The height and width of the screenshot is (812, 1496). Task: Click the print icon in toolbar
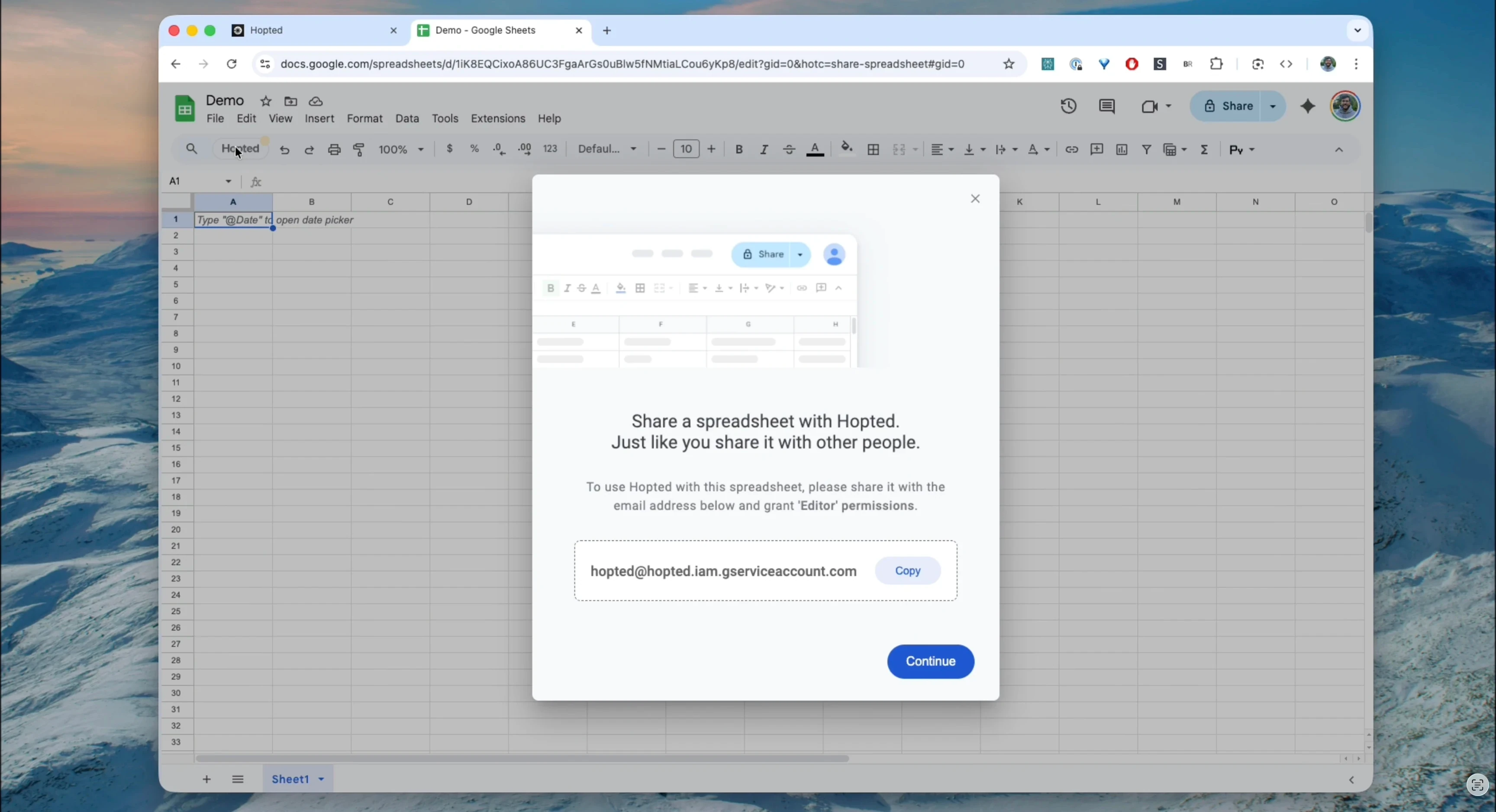coord(334,150)
